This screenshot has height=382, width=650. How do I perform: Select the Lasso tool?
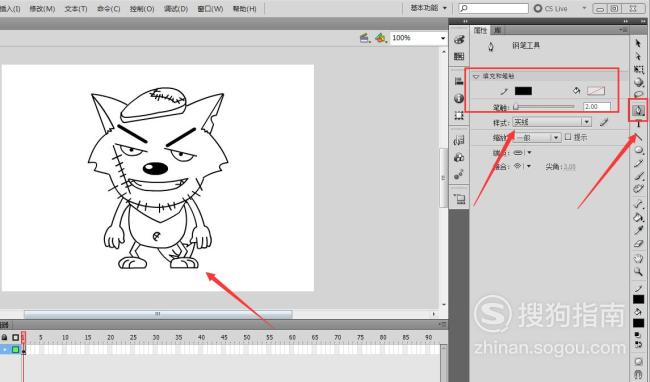[x=638, y=94]
